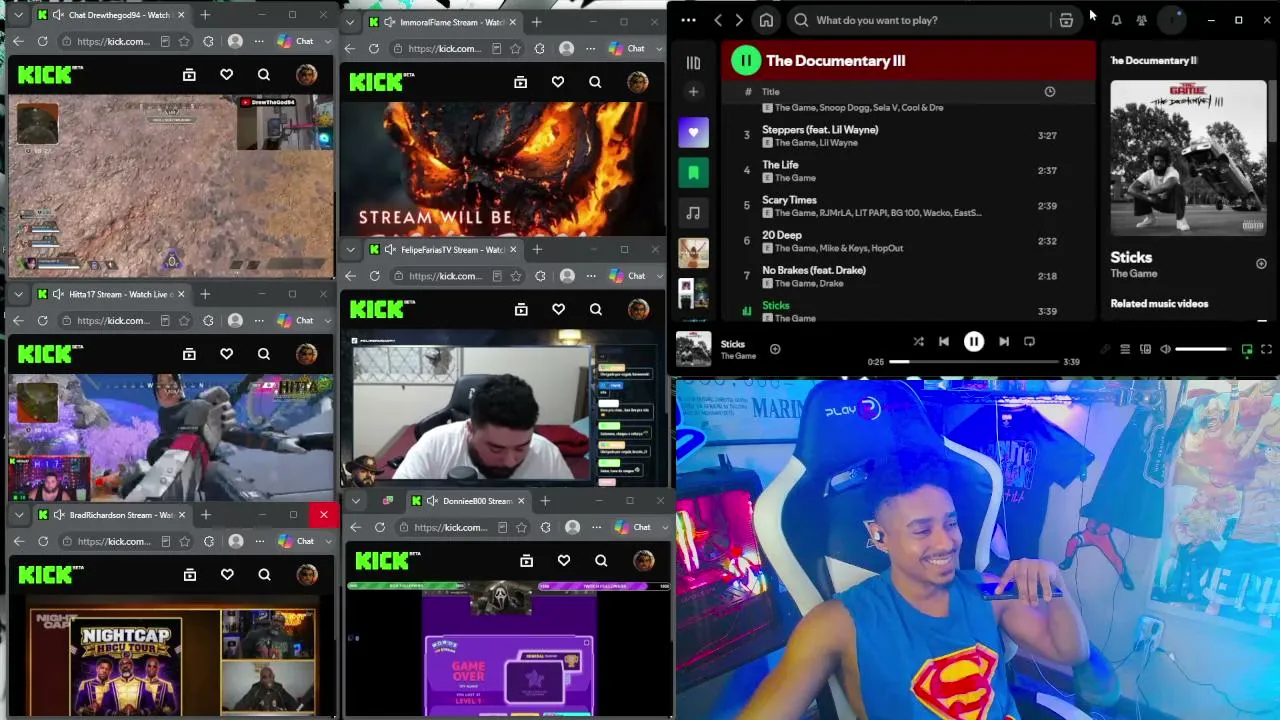Open the music note playlist in the sidebar
Image resolution: width=1280 pixels, height=720 pixels.
click(693, 212)
